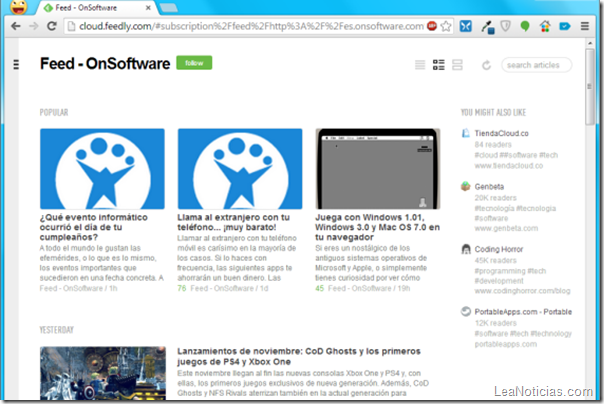Click the YOU MIGHT ALSO LIKE heading
Viewport: 604px width, 404px height.
tap(493, 112)
